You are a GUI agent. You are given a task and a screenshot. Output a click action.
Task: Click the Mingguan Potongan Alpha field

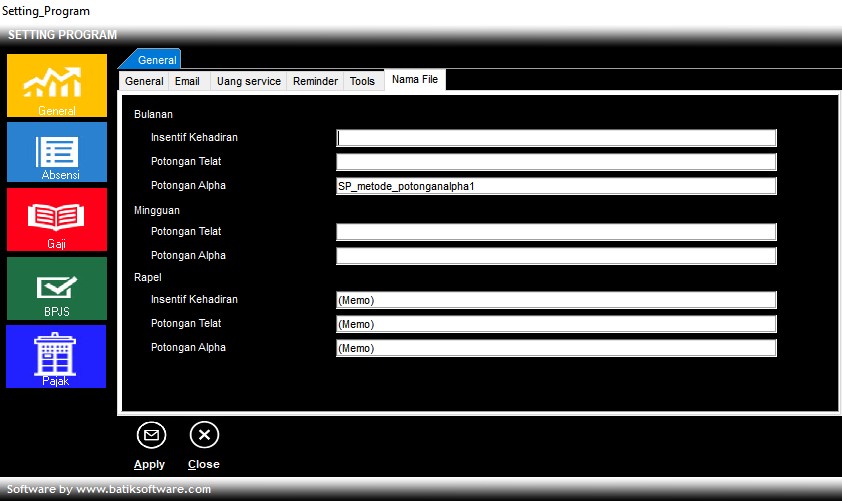pyautogui.click(x=556, y=256)
